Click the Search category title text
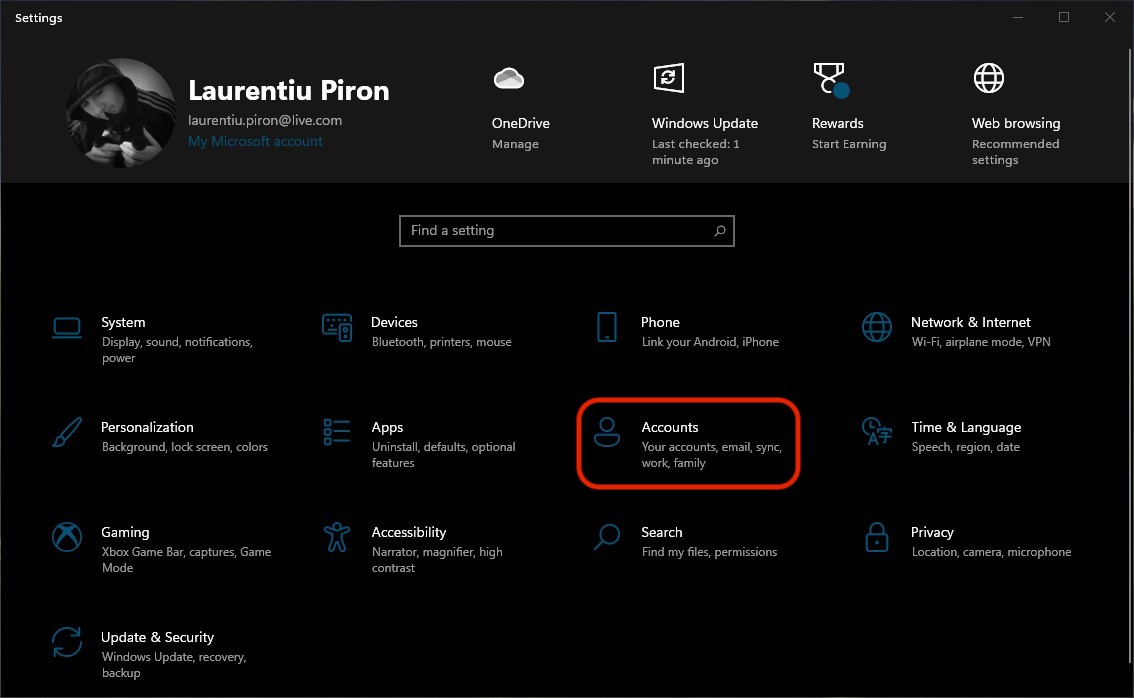This screenshot has width=1134, height=698. point(662,532)
